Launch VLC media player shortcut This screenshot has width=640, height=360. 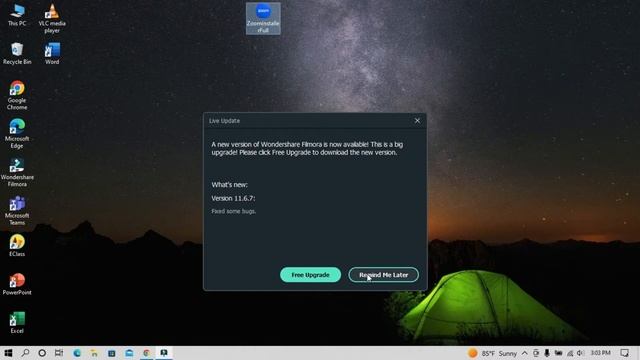click(52, 19)
